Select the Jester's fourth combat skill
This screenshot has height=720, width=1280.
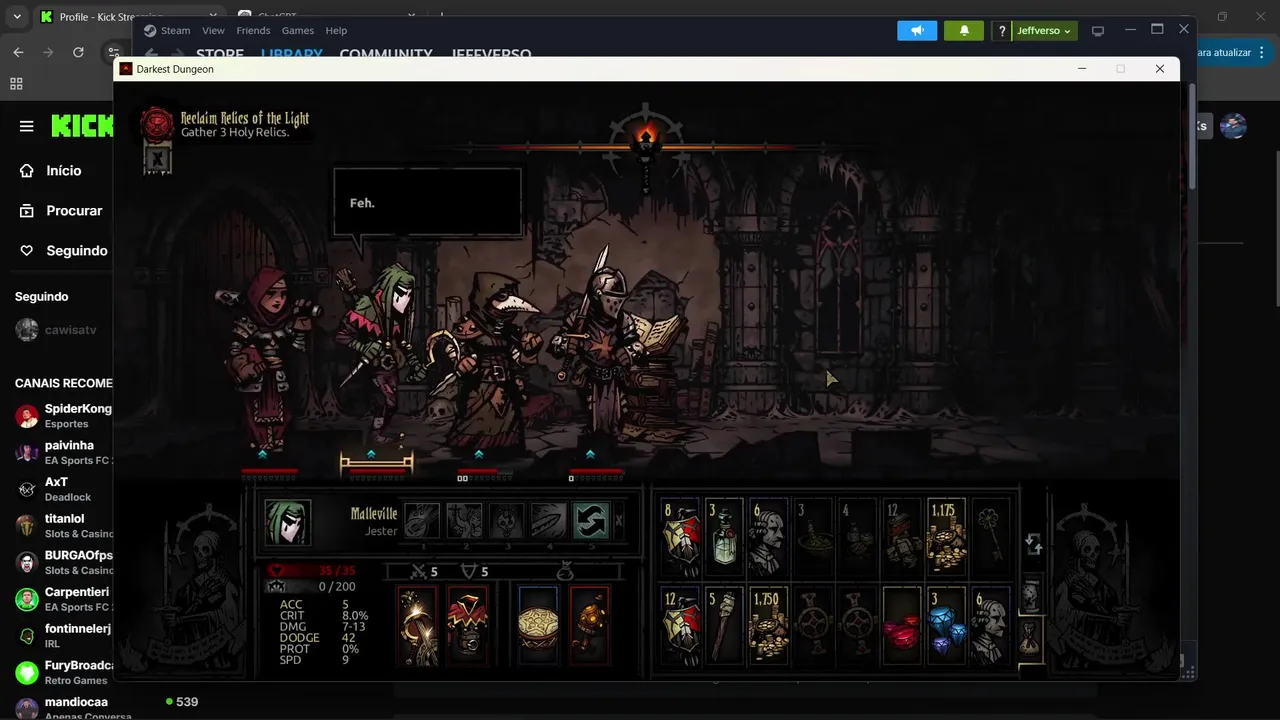[548, 521]
